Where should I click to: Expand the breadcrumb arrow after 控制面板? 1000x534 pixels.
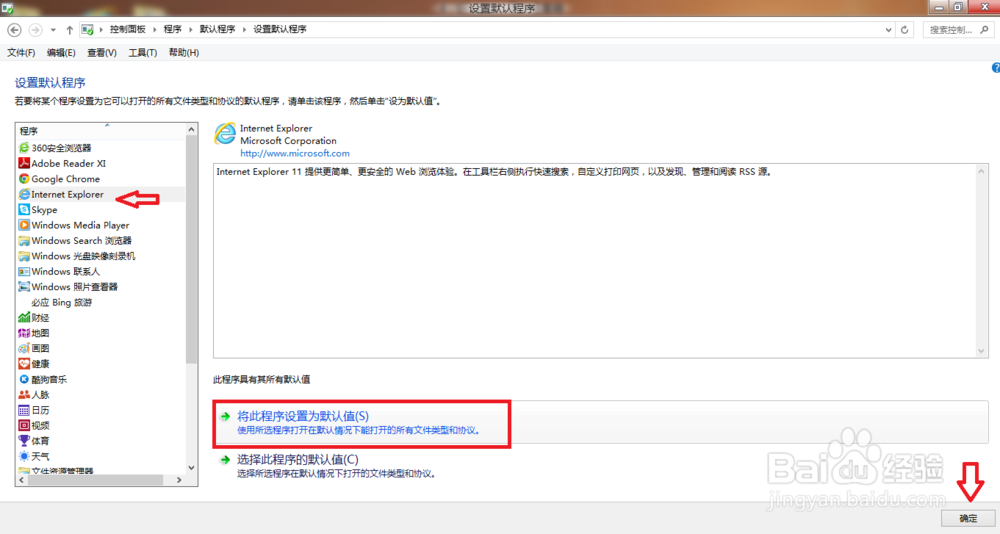click(154, 29)
